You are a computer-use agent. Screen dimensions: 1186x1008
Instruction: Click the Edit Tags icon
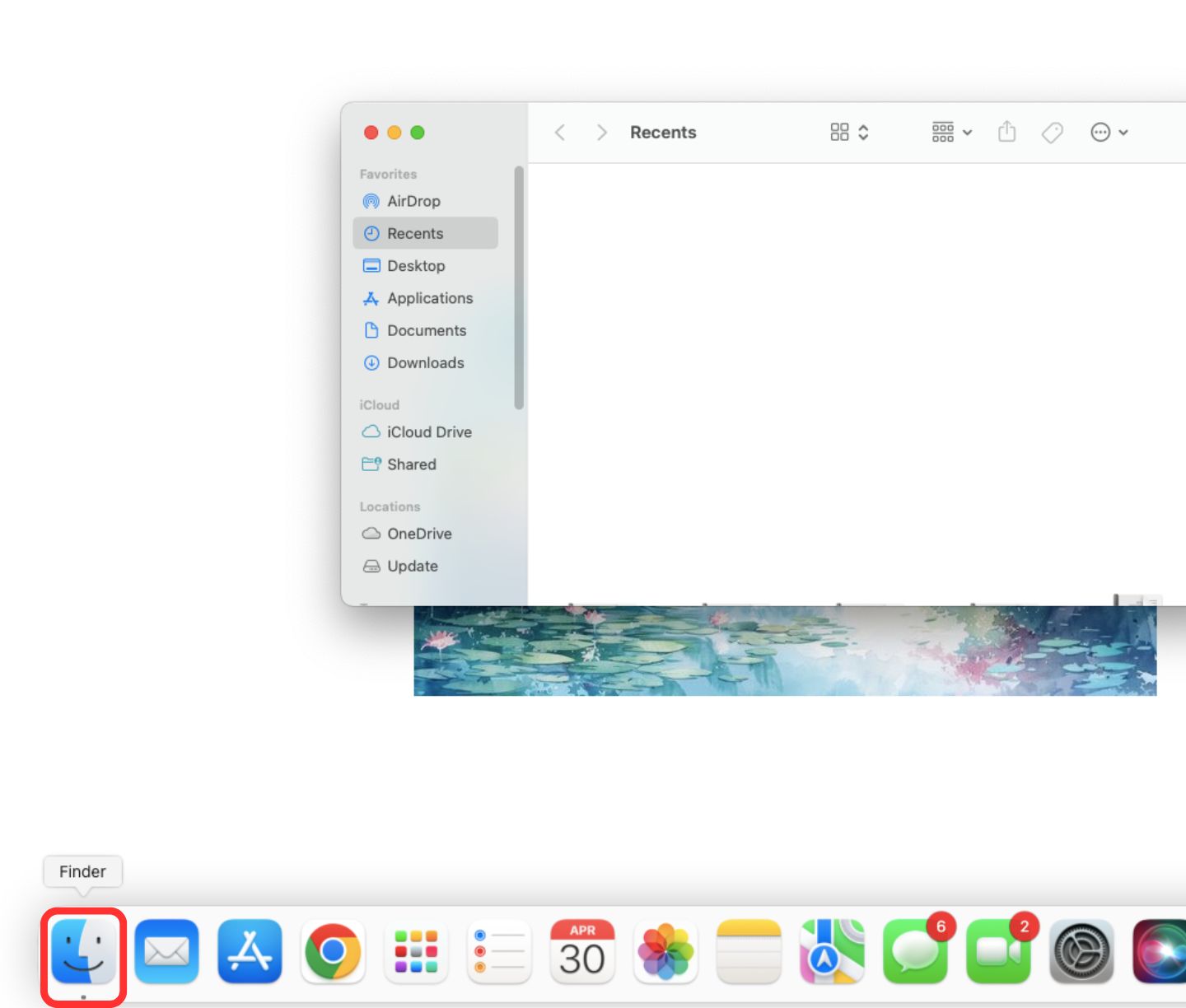pos(1052,132)
